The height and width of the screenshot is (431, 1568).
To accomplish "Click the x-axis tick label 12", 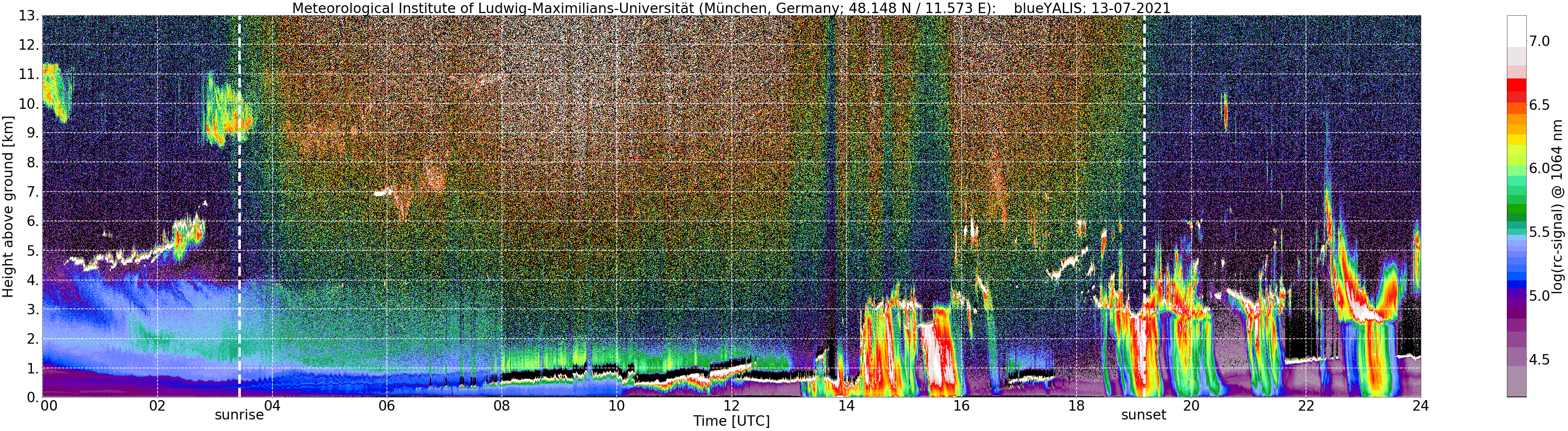I will pyautogui.click(x=731, y=406).
